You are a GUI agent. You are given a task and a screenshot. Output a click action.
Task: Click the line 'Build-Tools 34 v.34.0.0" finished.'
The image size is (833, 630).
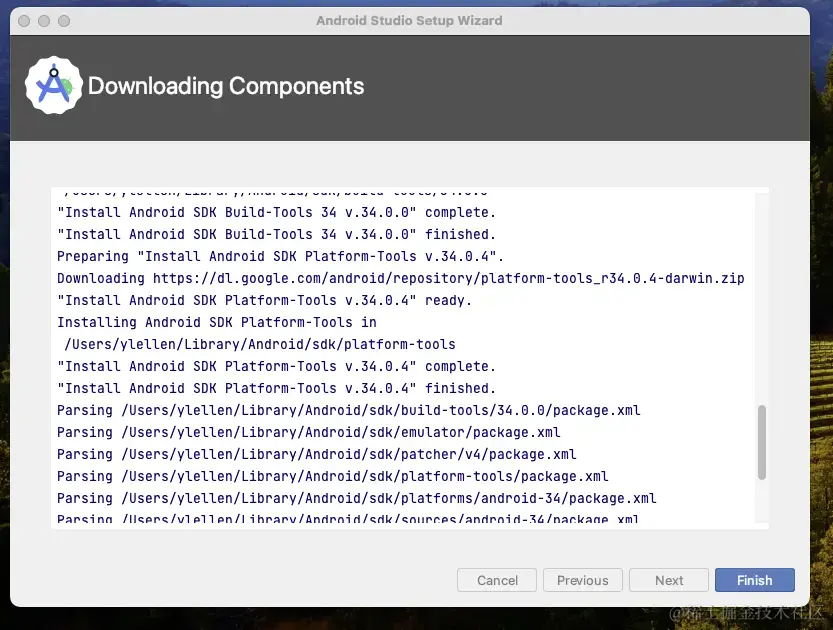point(276,234)
